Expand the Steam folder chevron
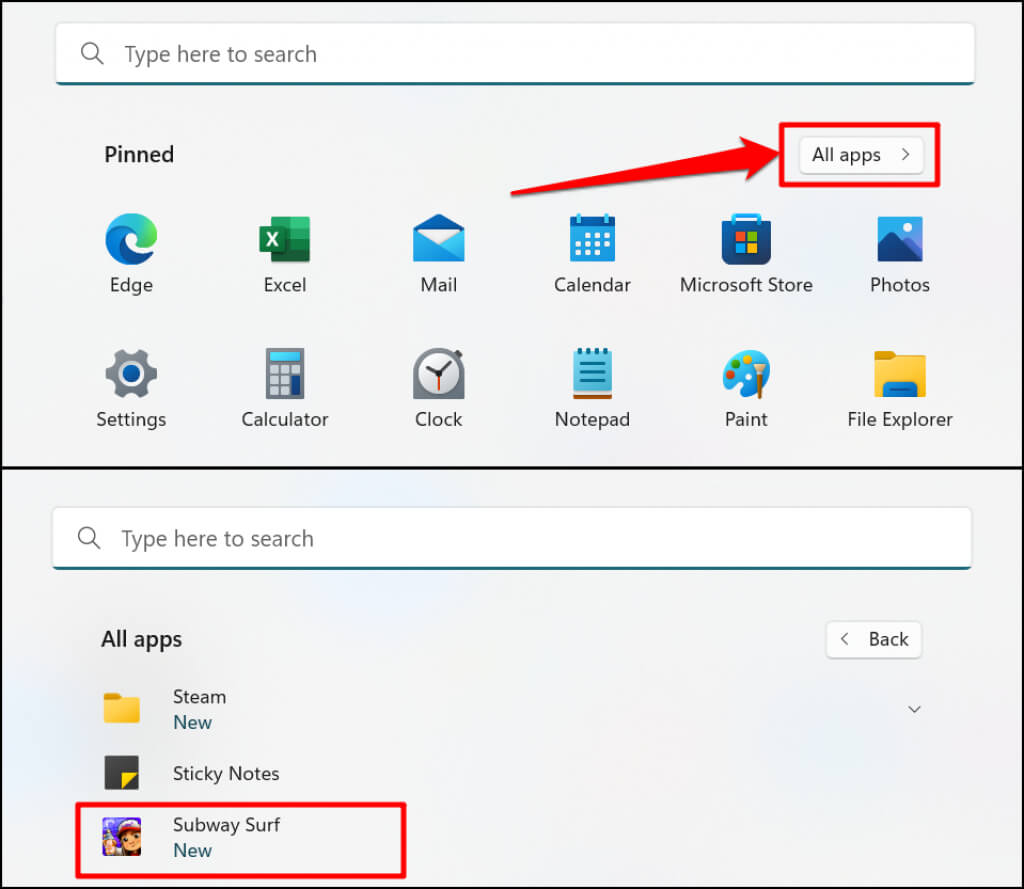 click(914, 709)
